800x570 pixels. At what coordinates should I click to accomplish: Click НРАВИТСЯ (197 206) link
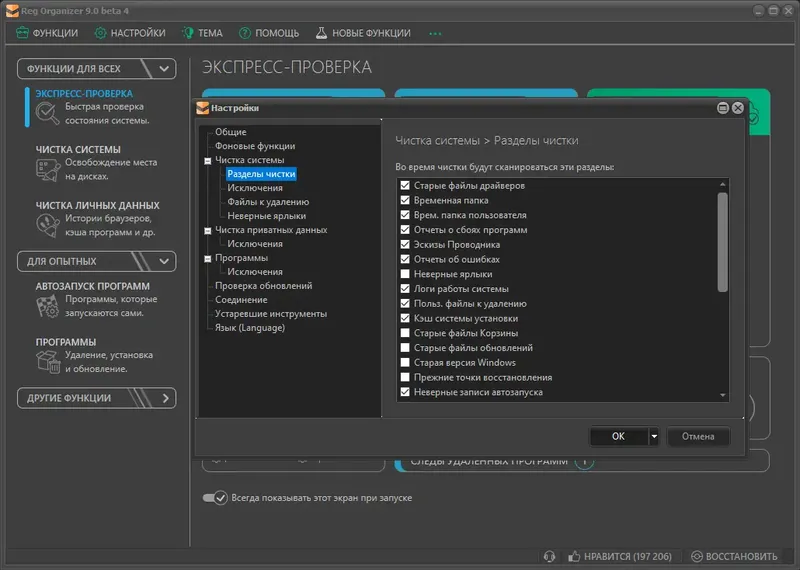tap(628, 556)
